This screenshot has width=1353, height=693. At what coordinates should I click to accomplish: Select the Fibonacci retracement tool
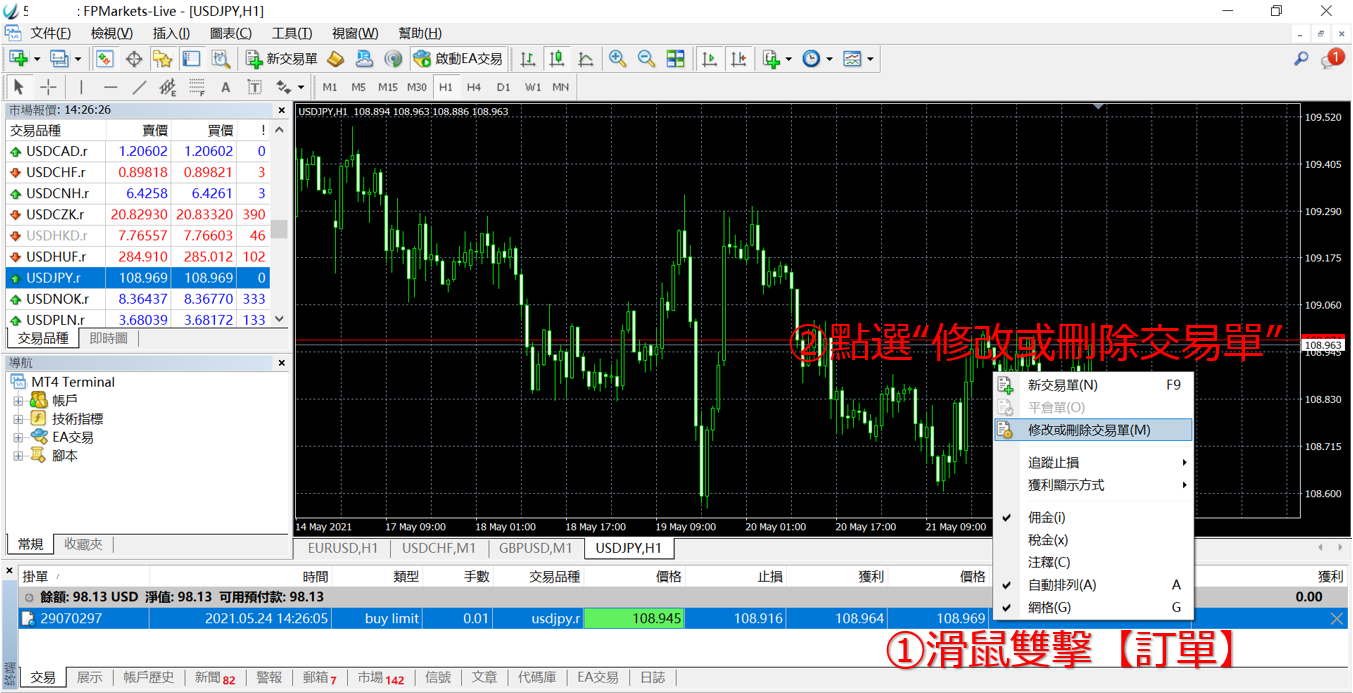point(197,87)
